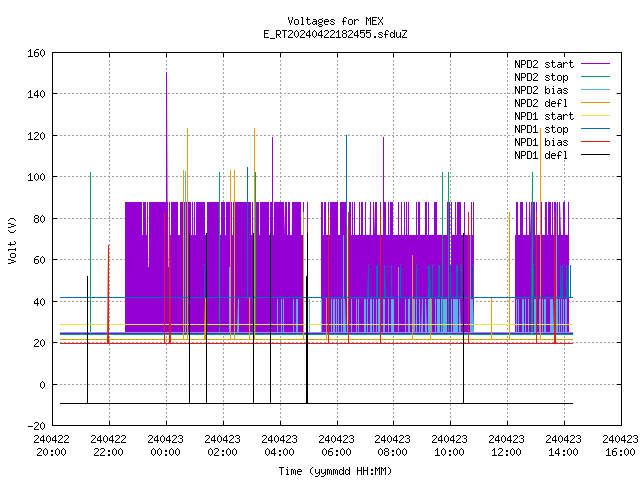Screen dimensions: 640x480
Task: Click the file name E_RT20240422182455.sfduZ subtitle
Action: tap(335, 34)
